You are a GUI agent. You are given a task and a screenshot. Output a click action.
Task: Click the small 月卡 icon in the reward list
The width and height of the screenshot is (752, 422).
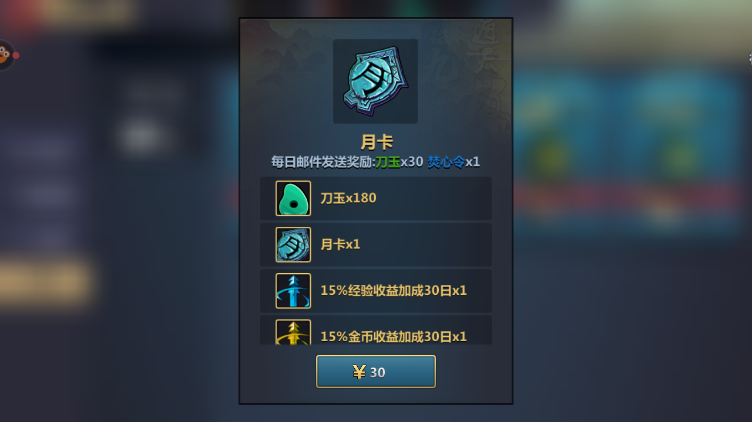pos(293,245)
